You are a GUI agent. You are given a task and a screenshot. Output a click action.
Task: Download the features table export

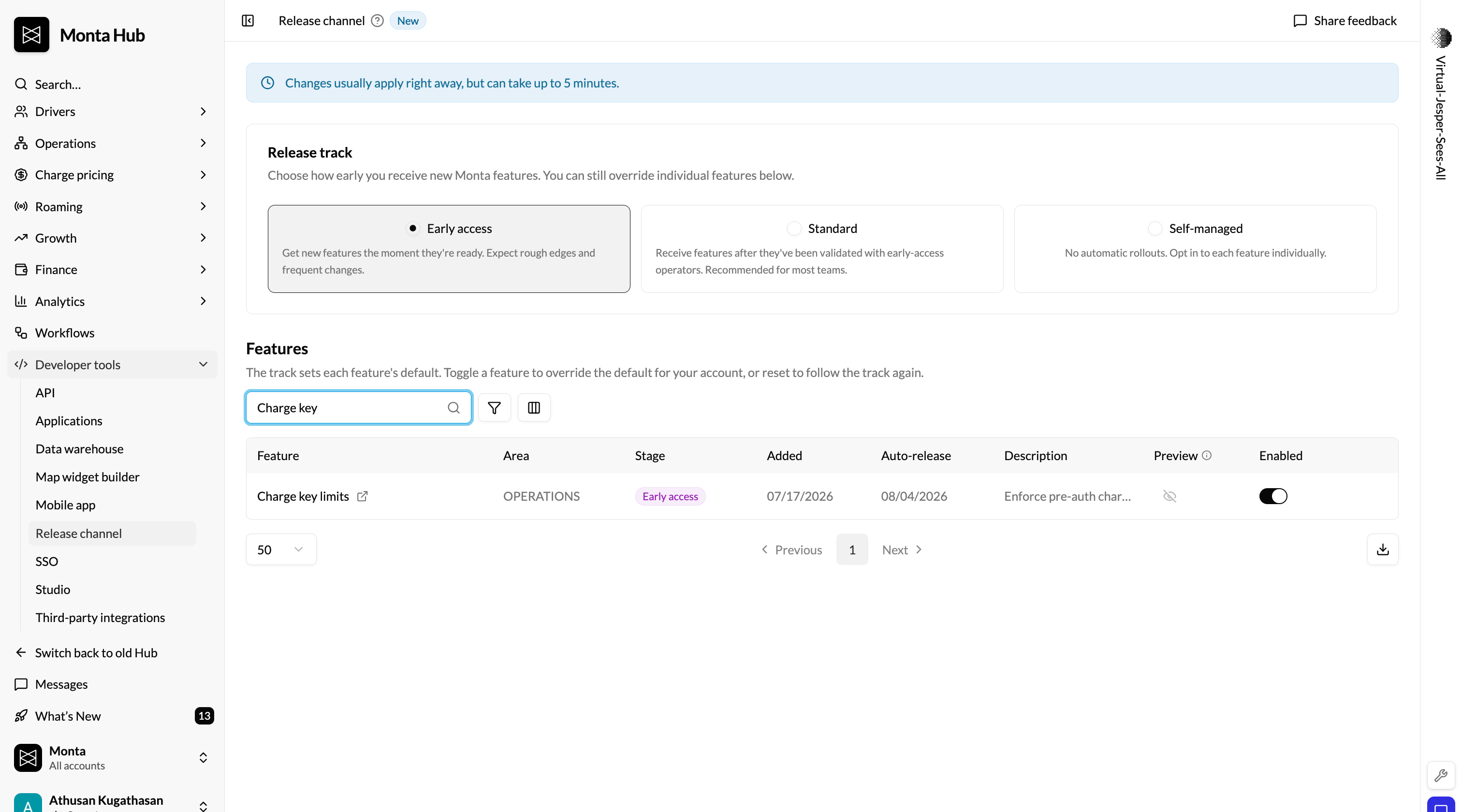pos(1383,549)
